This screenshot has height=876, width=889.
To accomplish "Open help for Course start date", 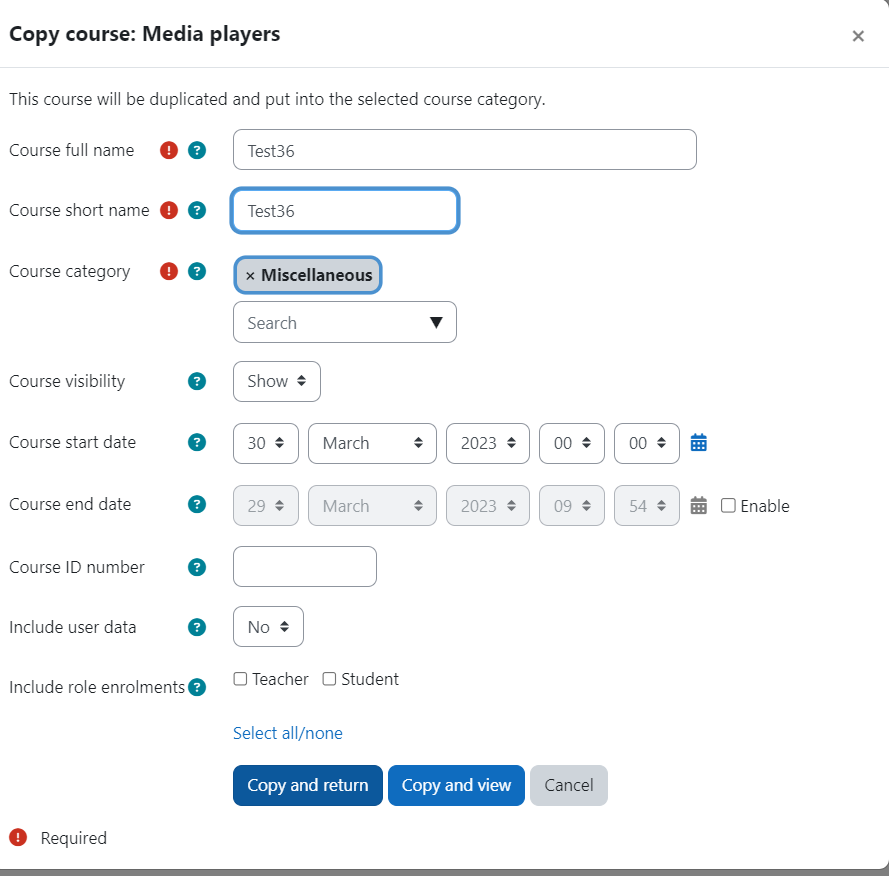I will [197, 442].
